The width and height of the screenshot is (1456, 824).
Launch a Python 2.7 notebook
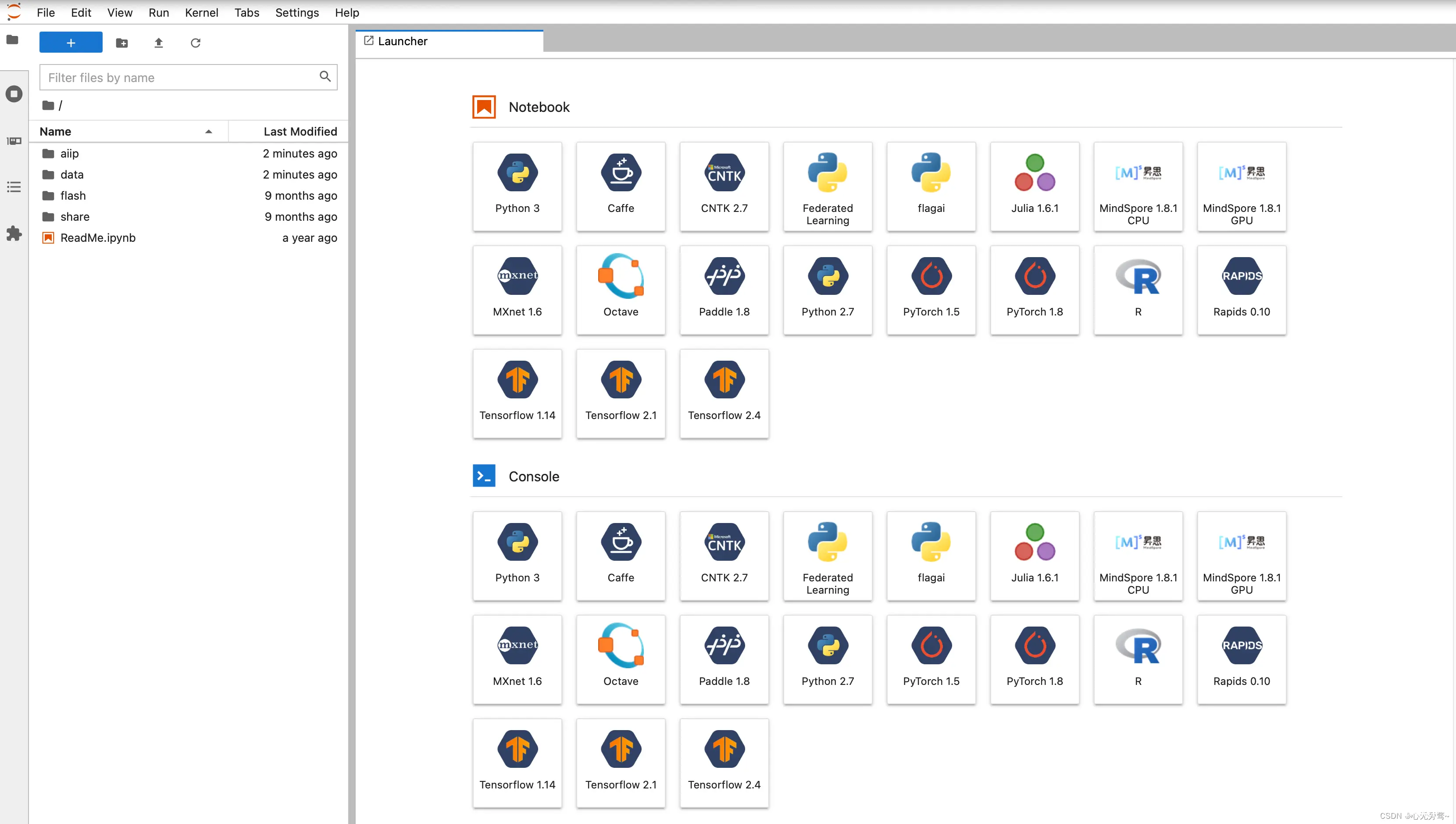[828, 290]
